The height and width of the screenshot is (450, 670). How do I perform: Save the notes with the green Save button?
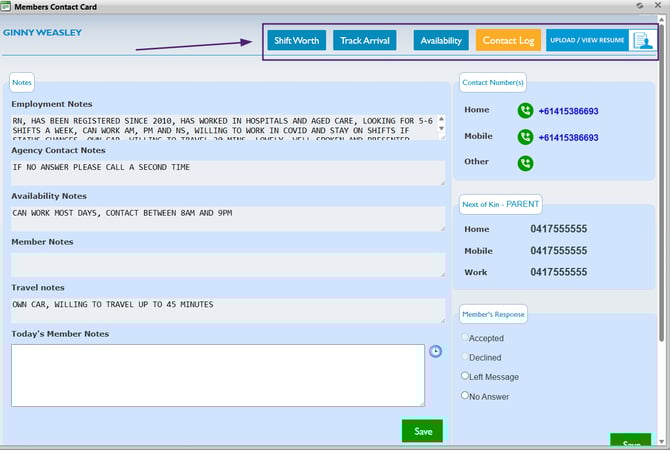422,431
